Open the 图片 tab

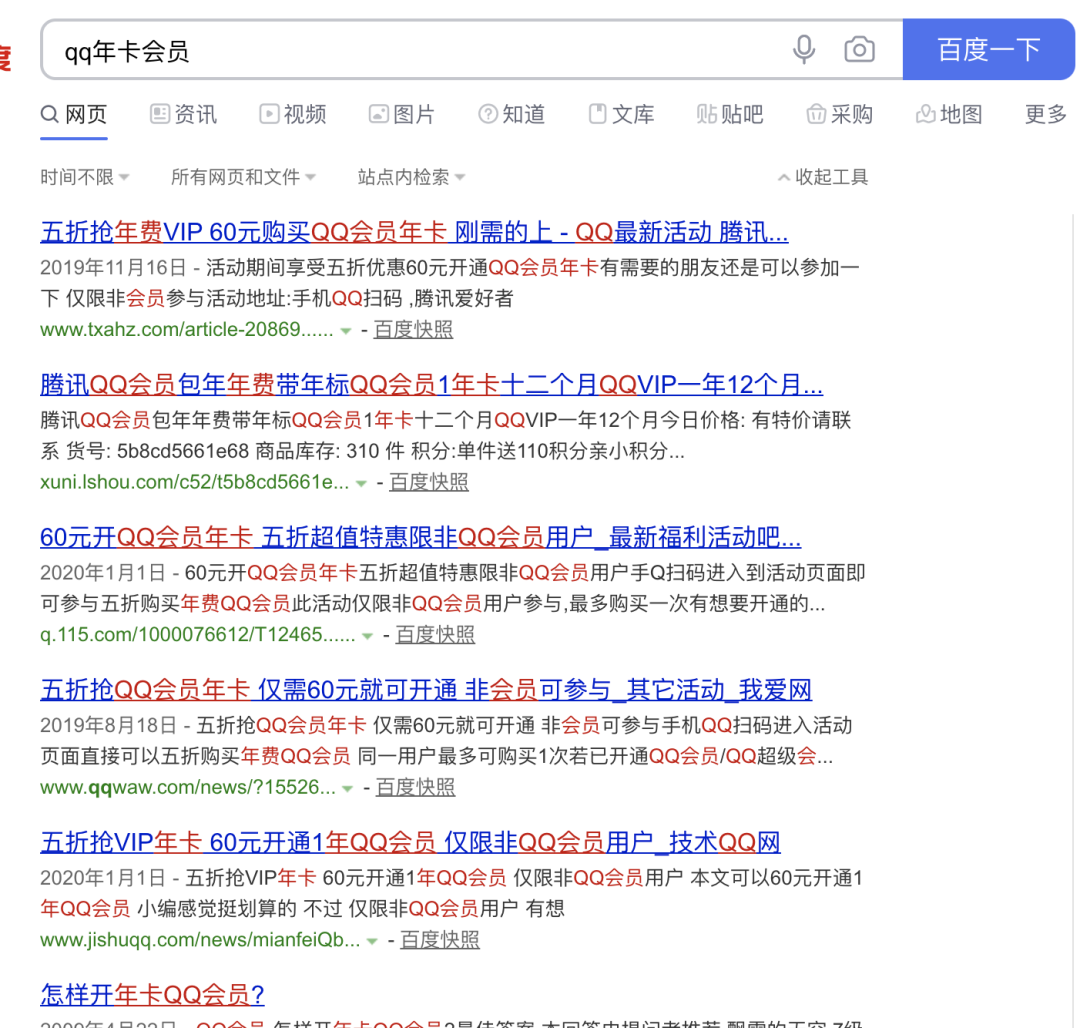pos(402,114)
